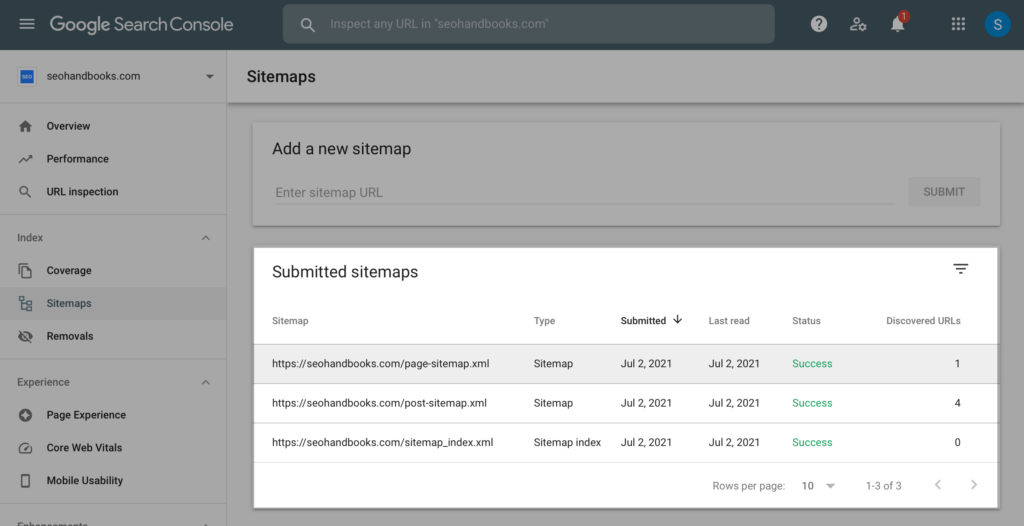This screenshot has height=526, width=1024.
Task: Open Core Web Vitals in the sidebar
Action: 84,448
